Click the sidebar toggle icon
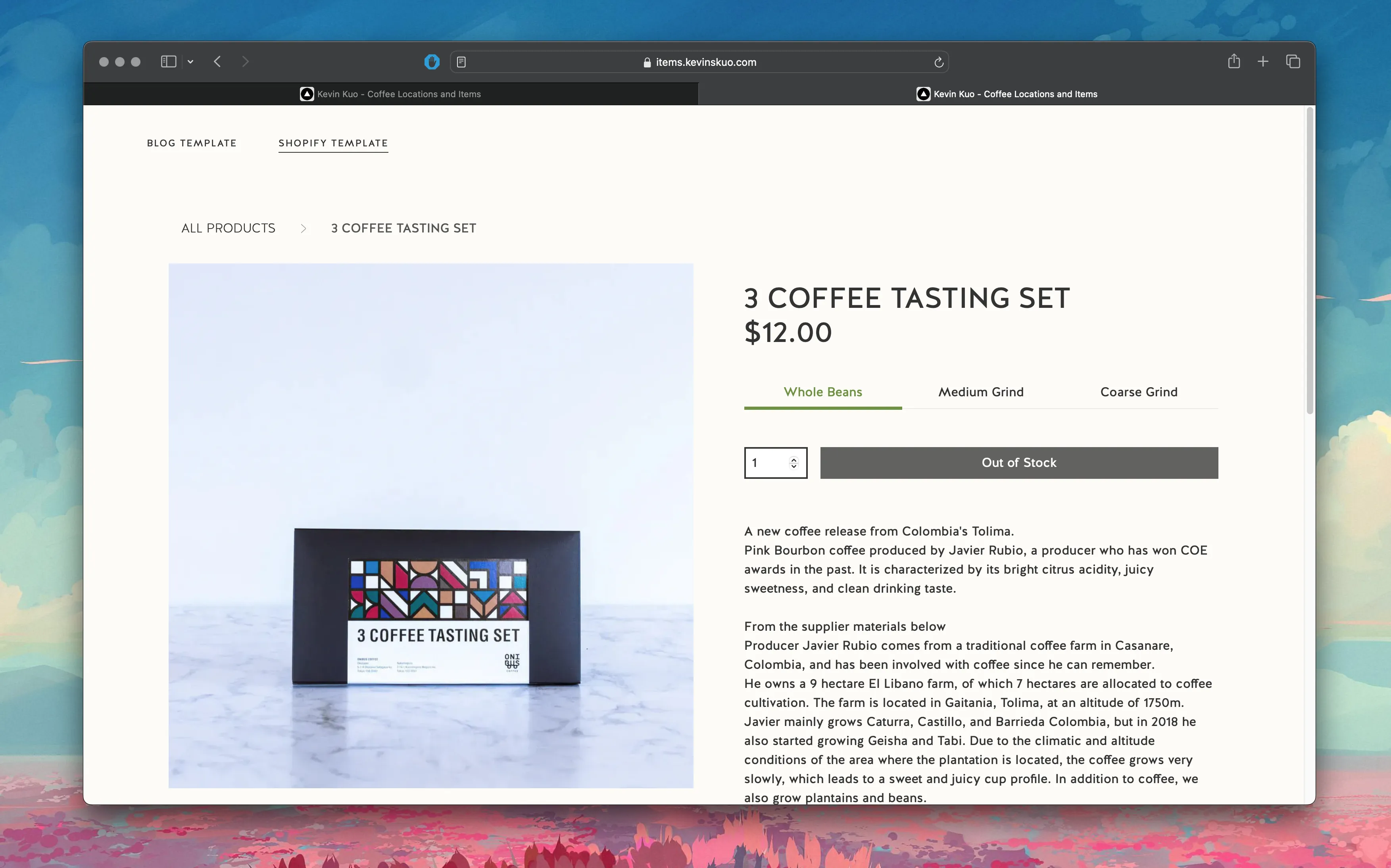The width and height of the screenshot is (1391, 868). [x=168, y=61]
